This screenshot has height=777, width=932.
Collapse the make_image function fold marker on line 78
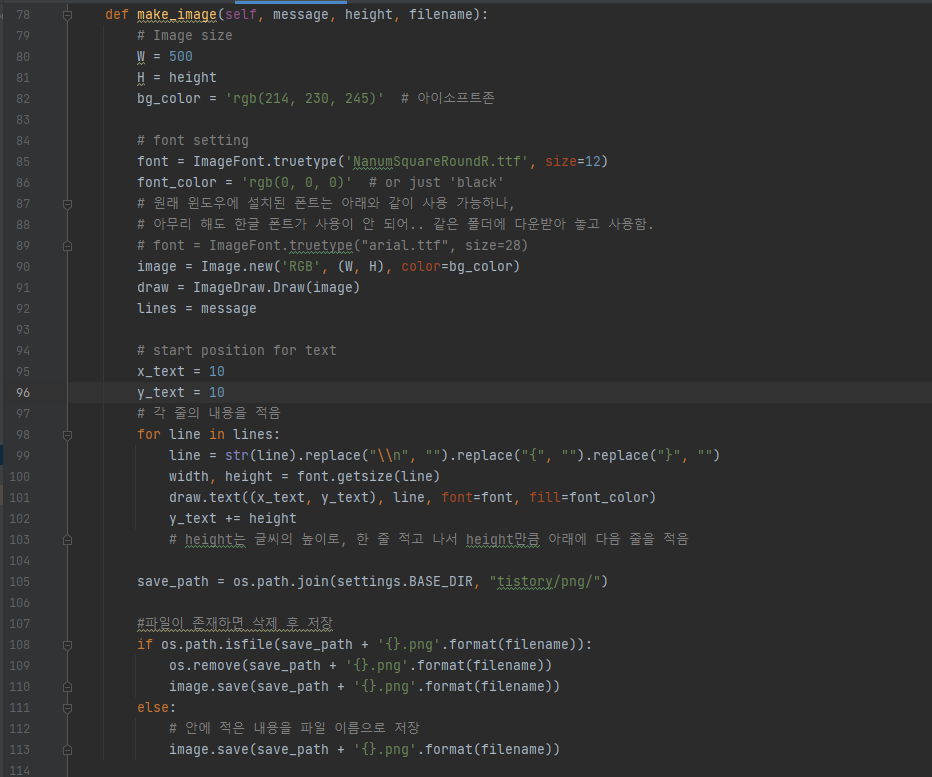(x=68, y=15)
